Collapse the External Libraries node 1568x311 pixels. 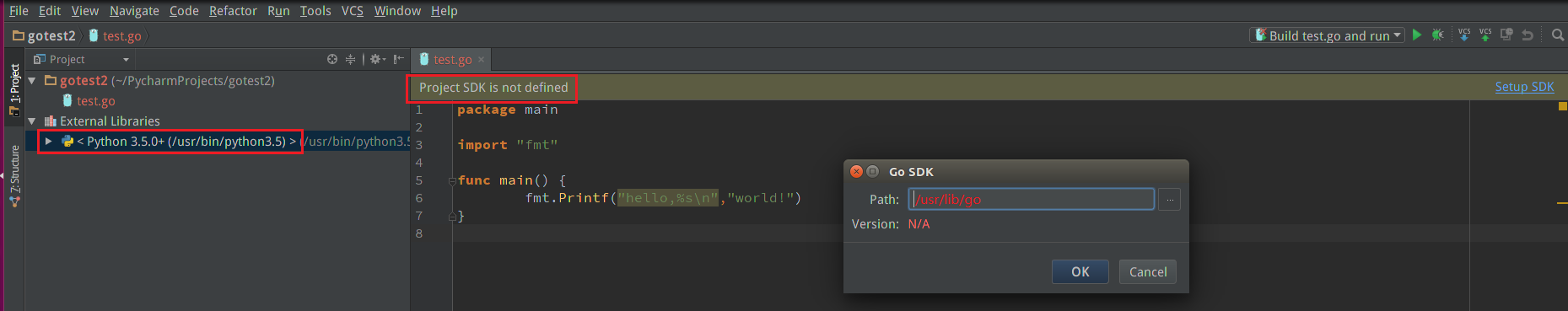pyautogui.click(x=32, y=121)
